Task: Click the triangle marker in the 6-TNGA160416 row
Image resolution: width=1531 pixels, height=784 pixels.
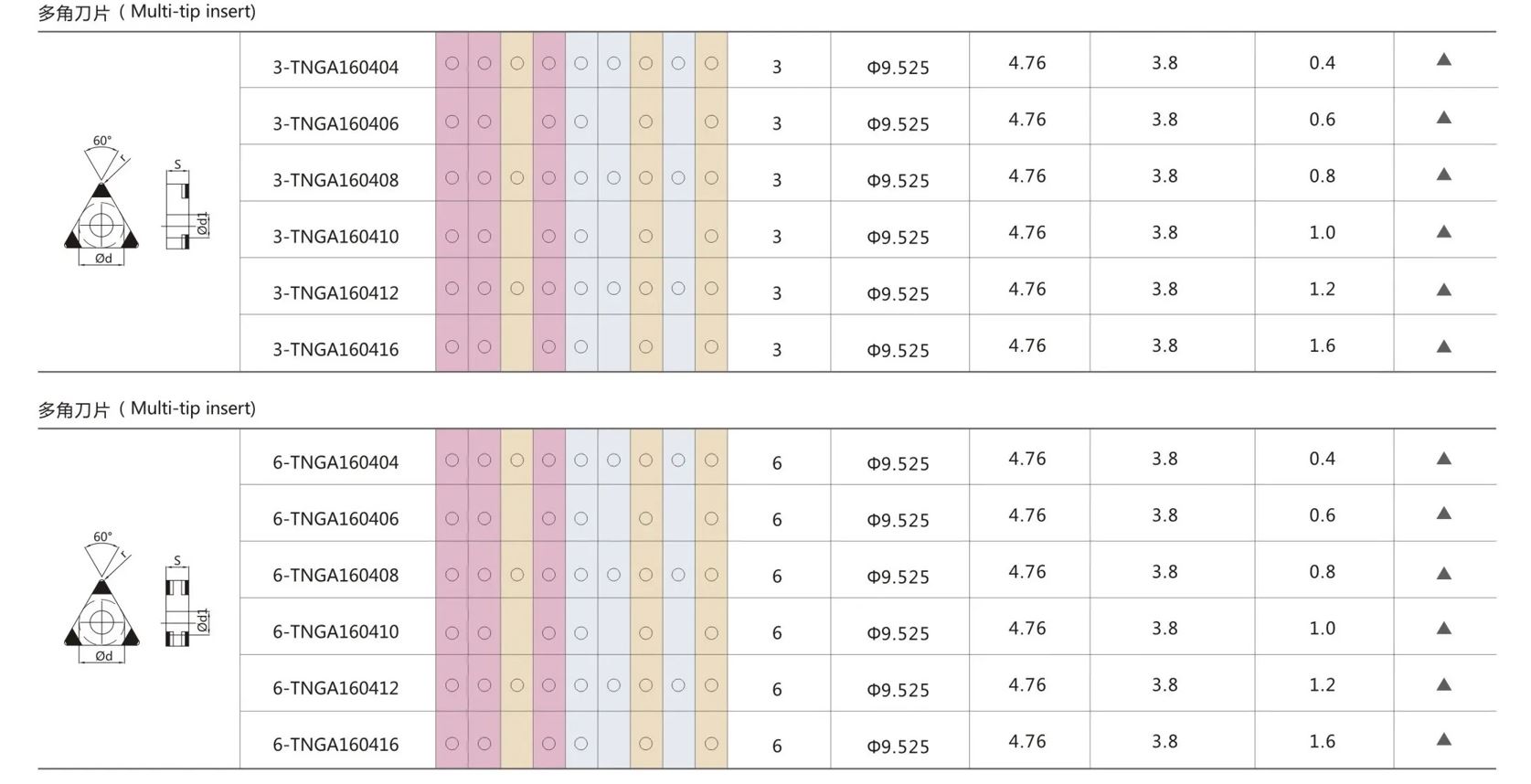Action: coord(1444,739)
